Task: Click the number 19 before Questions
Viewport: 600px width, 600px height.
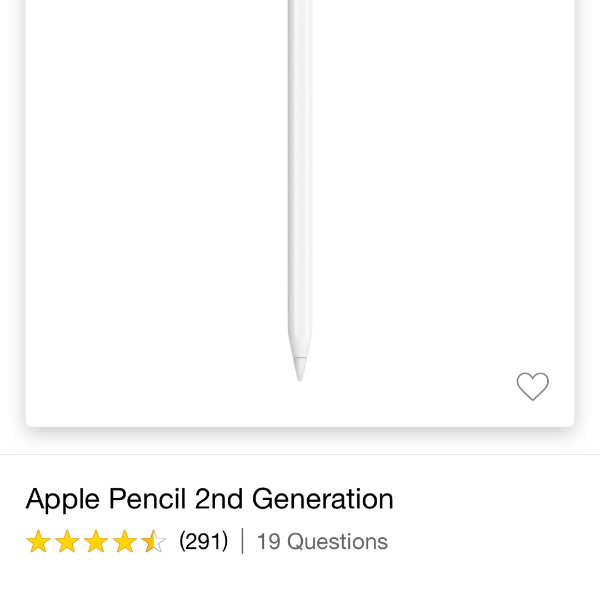Action: click(269, 541)
